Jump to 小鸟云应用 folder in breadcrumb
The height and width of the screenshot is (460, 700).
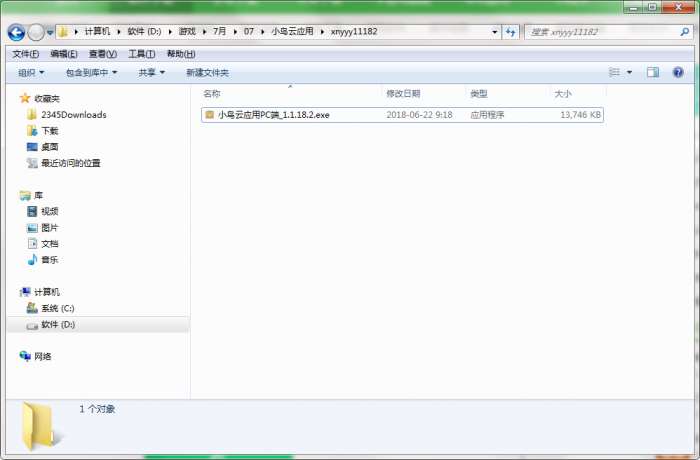coord(292,31)
